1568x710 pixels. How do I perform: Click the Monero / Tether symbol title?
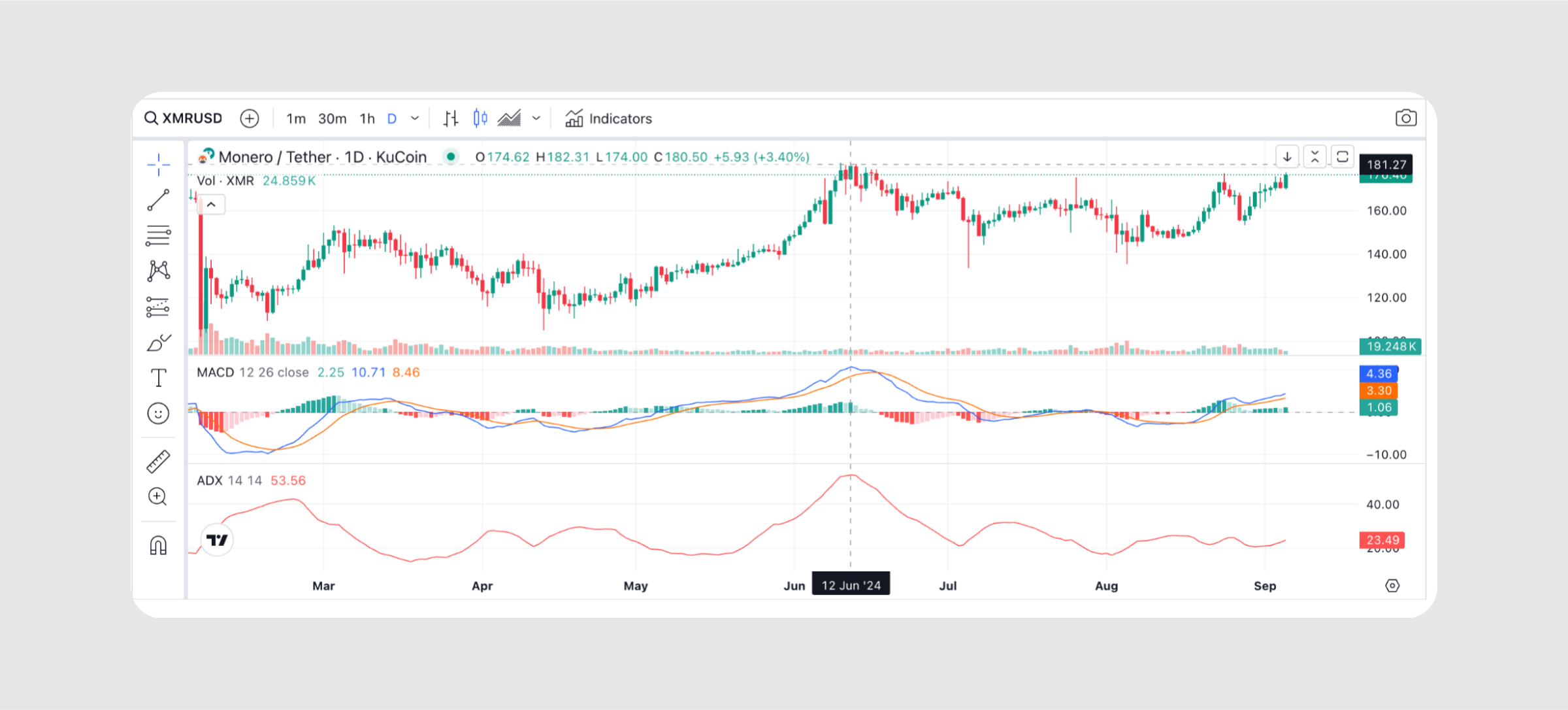322,157
